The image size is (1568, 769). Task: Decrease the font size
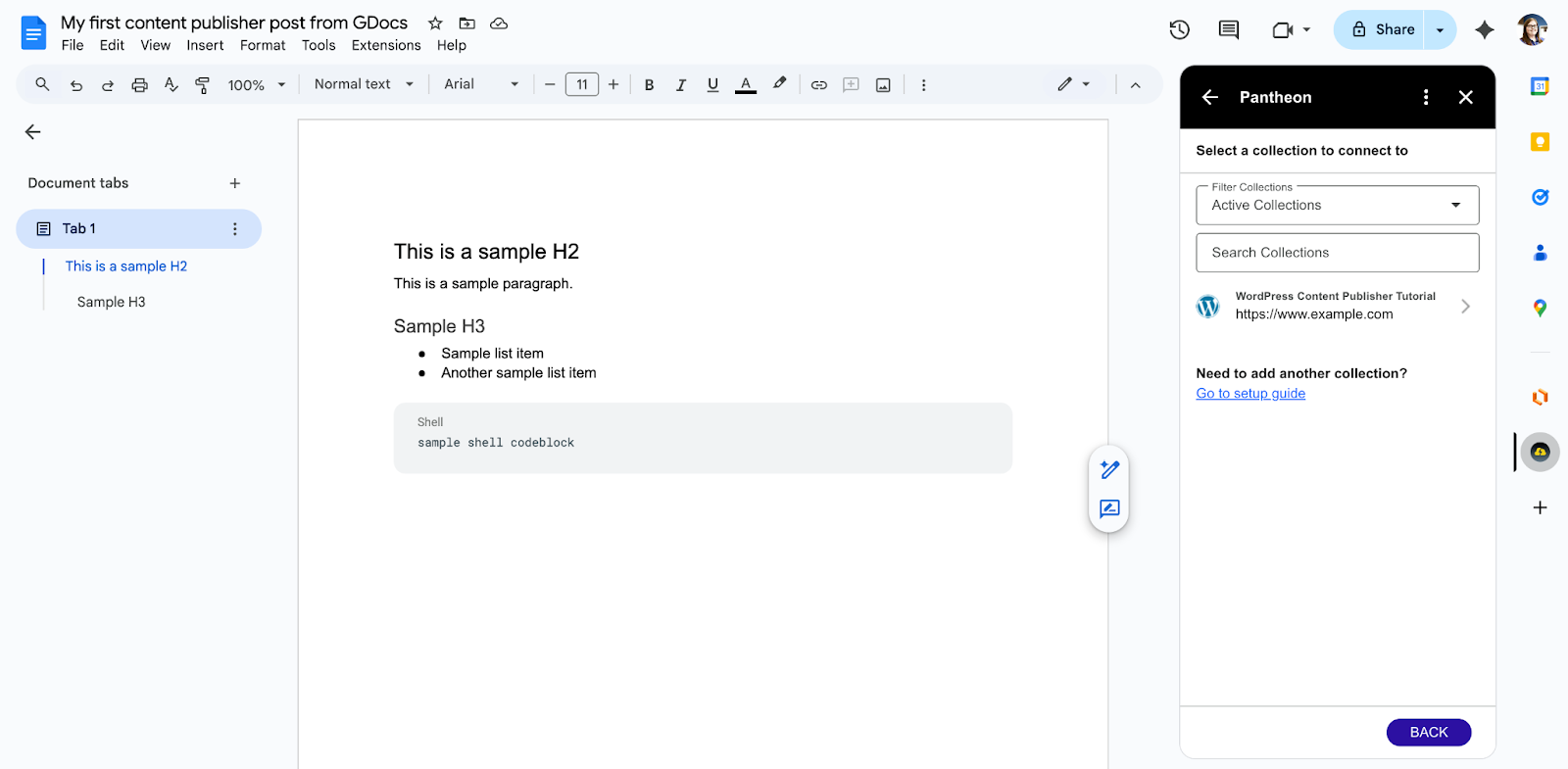tap(550, 85)
